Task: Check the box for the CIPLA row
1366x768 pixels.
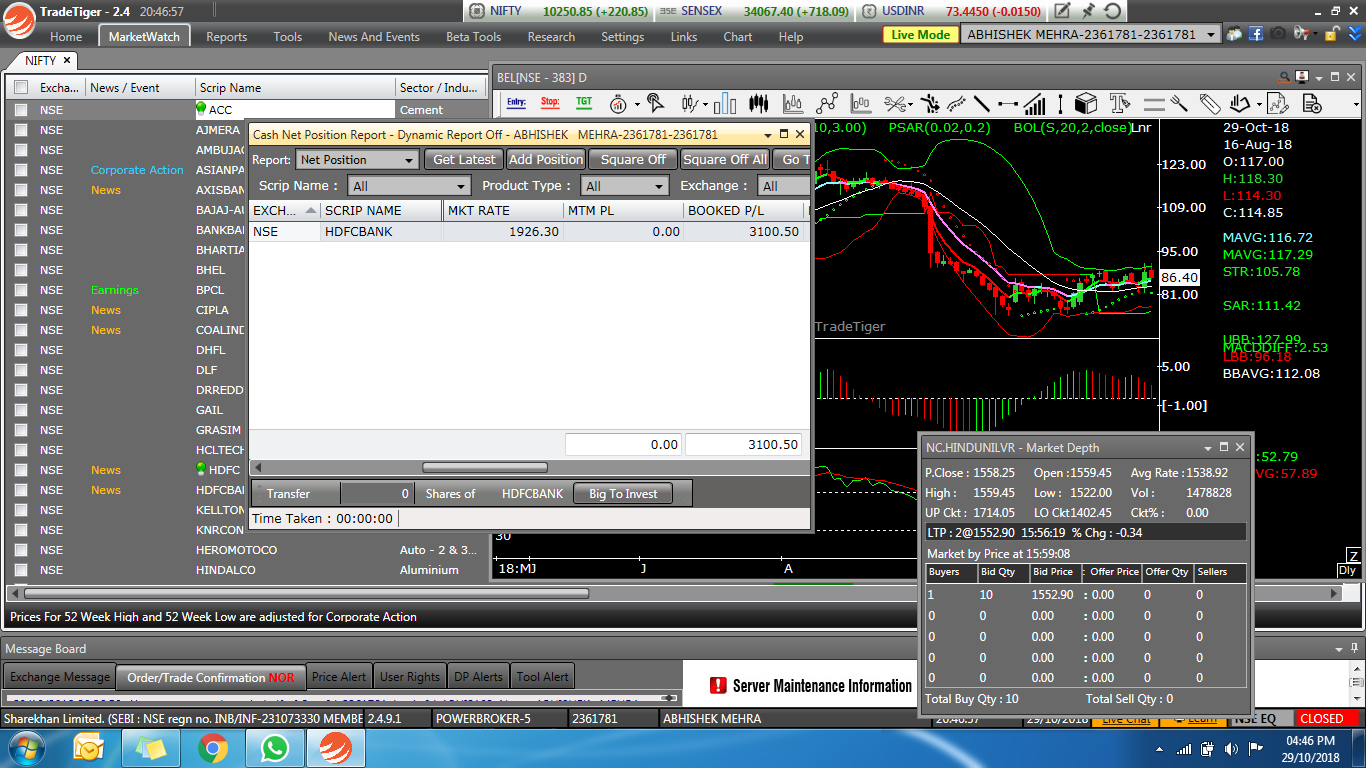Action: tap(21, 310)
